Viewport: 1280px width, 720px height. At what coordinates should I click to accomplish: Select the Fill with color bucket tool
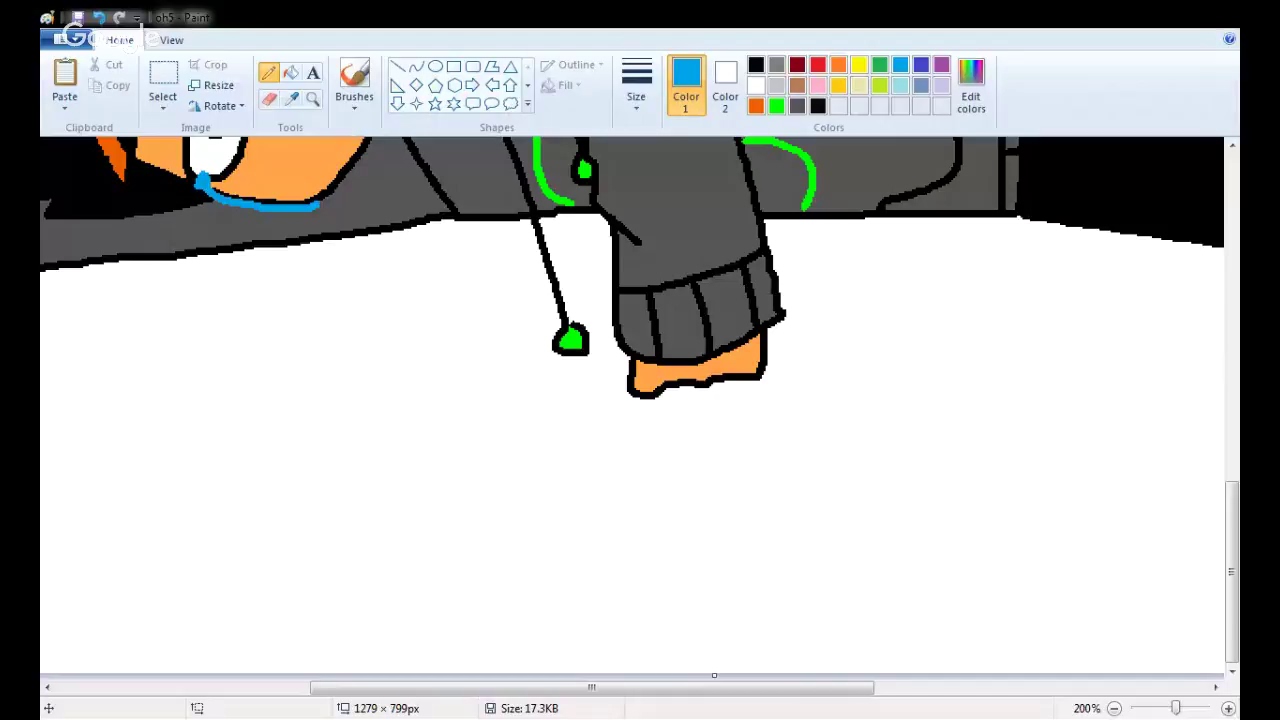pos(291,73)
